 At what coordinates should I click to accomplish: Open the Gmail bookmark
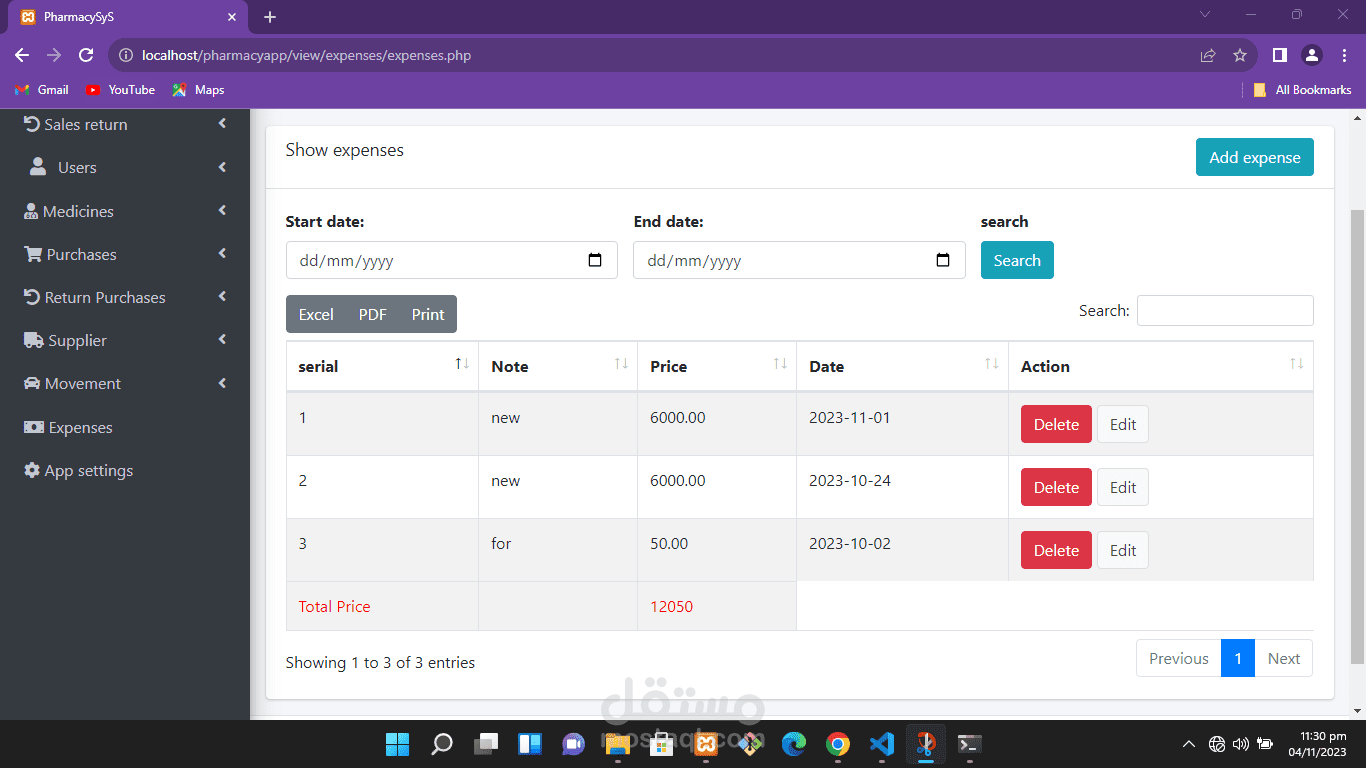pos(42,90)
